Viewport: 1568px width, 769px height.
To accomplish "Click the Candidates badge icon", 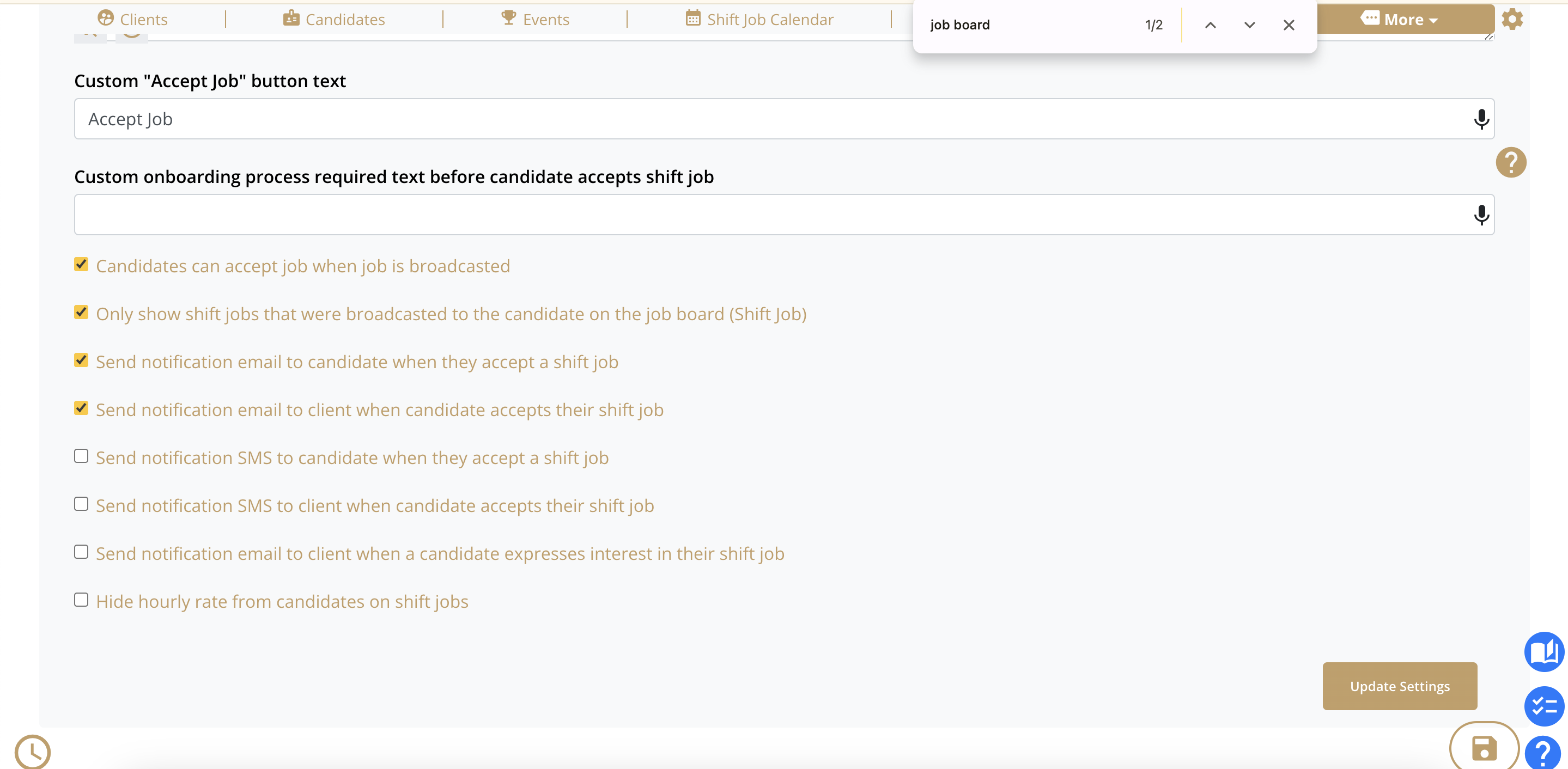I will pyautogui.click(x=291, y=17).
